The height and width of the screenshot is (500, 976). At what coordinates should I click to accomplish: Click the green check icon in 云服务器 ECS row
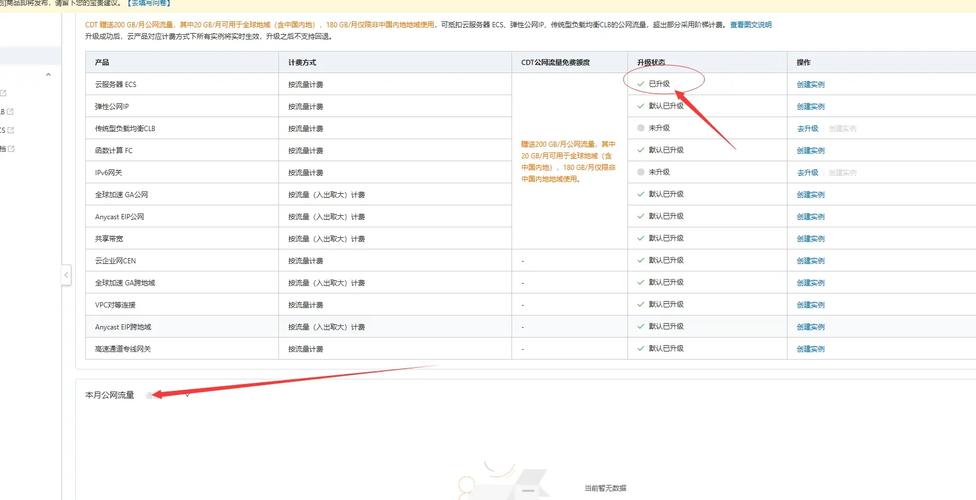pos(640,83)
